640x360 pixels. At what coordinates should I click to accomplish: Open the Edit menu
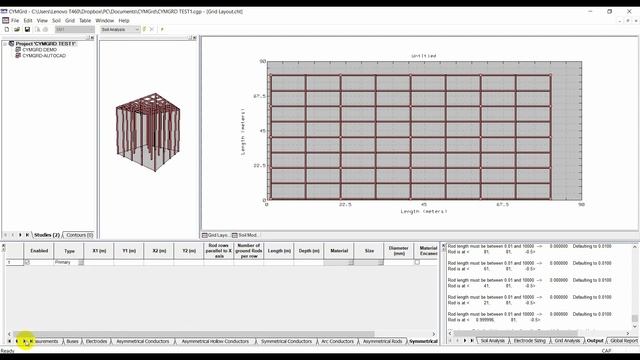tap(28, 20)
